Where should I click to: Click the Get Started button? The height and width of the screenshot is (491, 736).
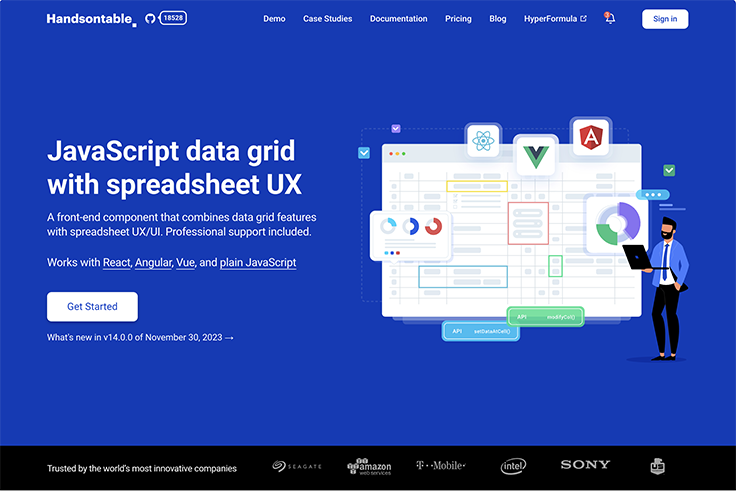click(92, 307)
